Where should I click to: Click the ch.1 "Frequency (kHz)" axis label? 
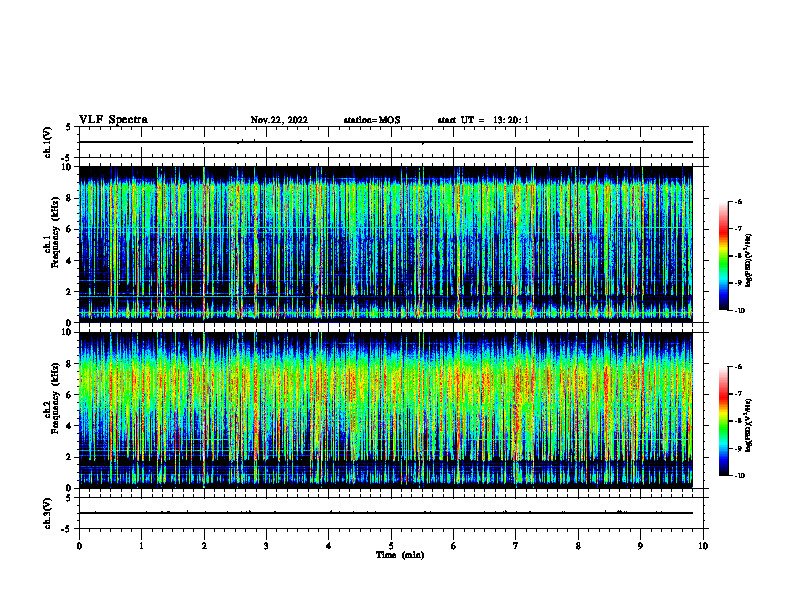click(x=56, y=232)
